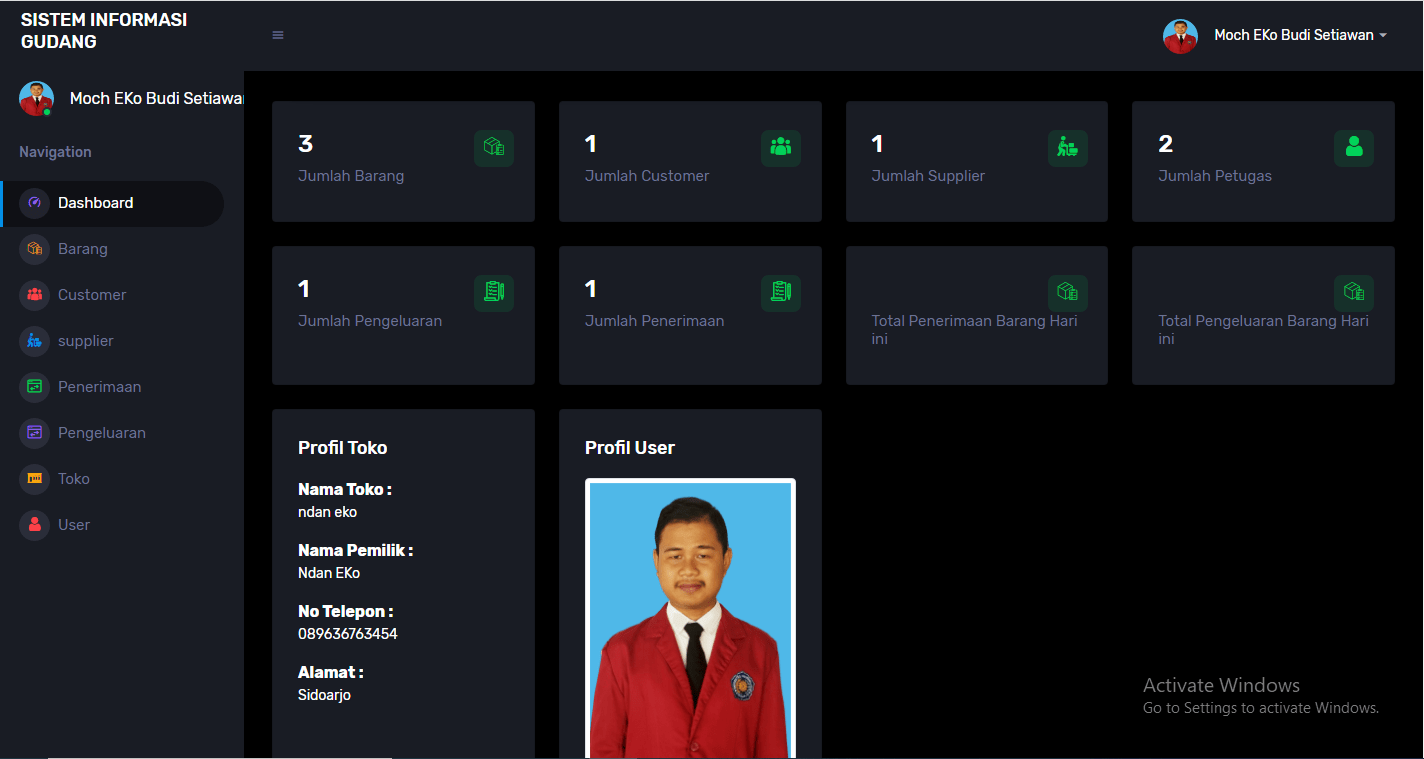This screenshot has height=759, width=1424.
Task: Click the Total Pengeluaran Barang Hari ini text
Action: point(1264,330)
